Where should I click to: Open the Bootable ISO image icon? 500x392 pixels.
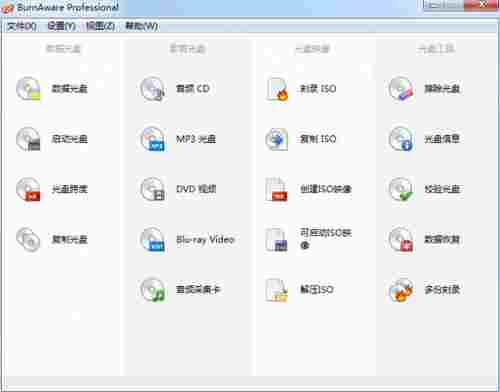277,239
